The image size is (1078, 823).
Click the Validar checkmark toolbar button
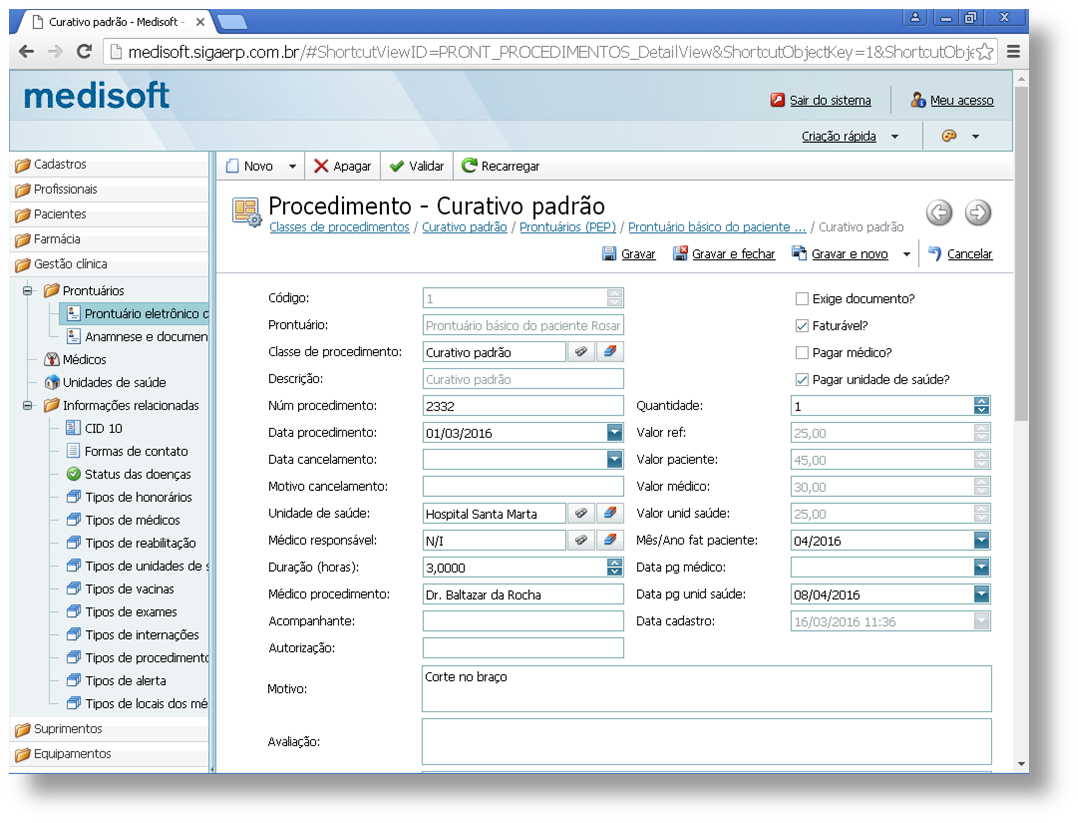[x=417, y=166]
